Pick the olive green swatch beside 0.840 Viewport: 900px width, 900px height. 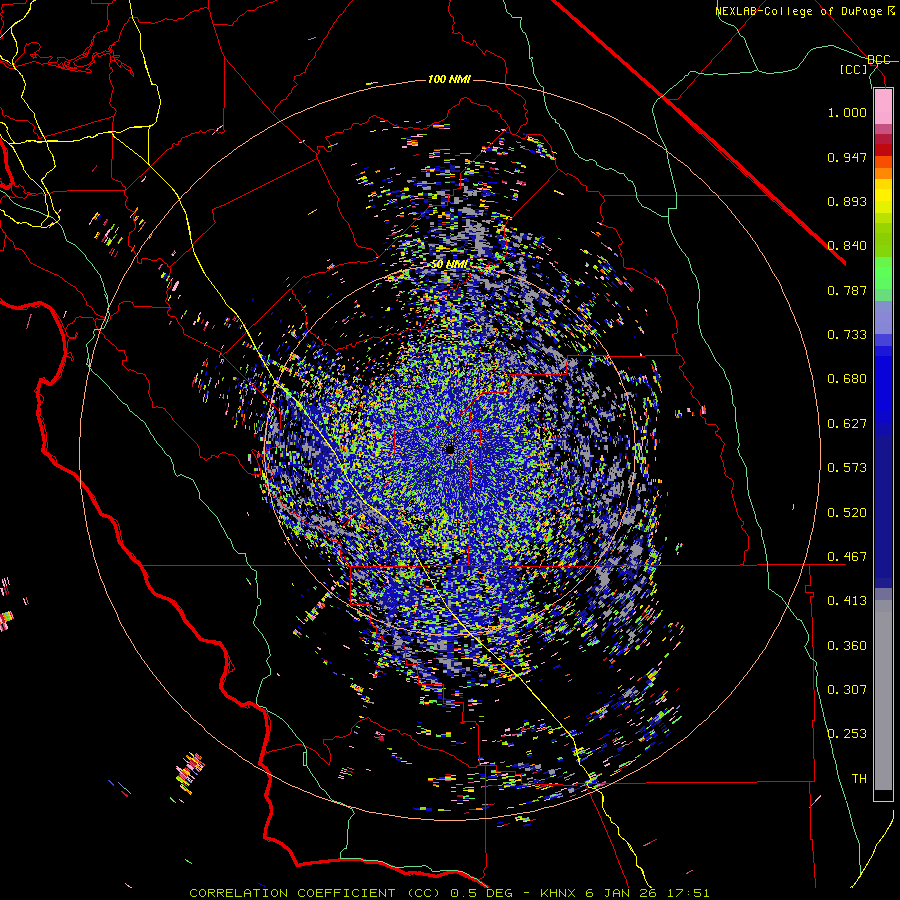click(883, 240)
